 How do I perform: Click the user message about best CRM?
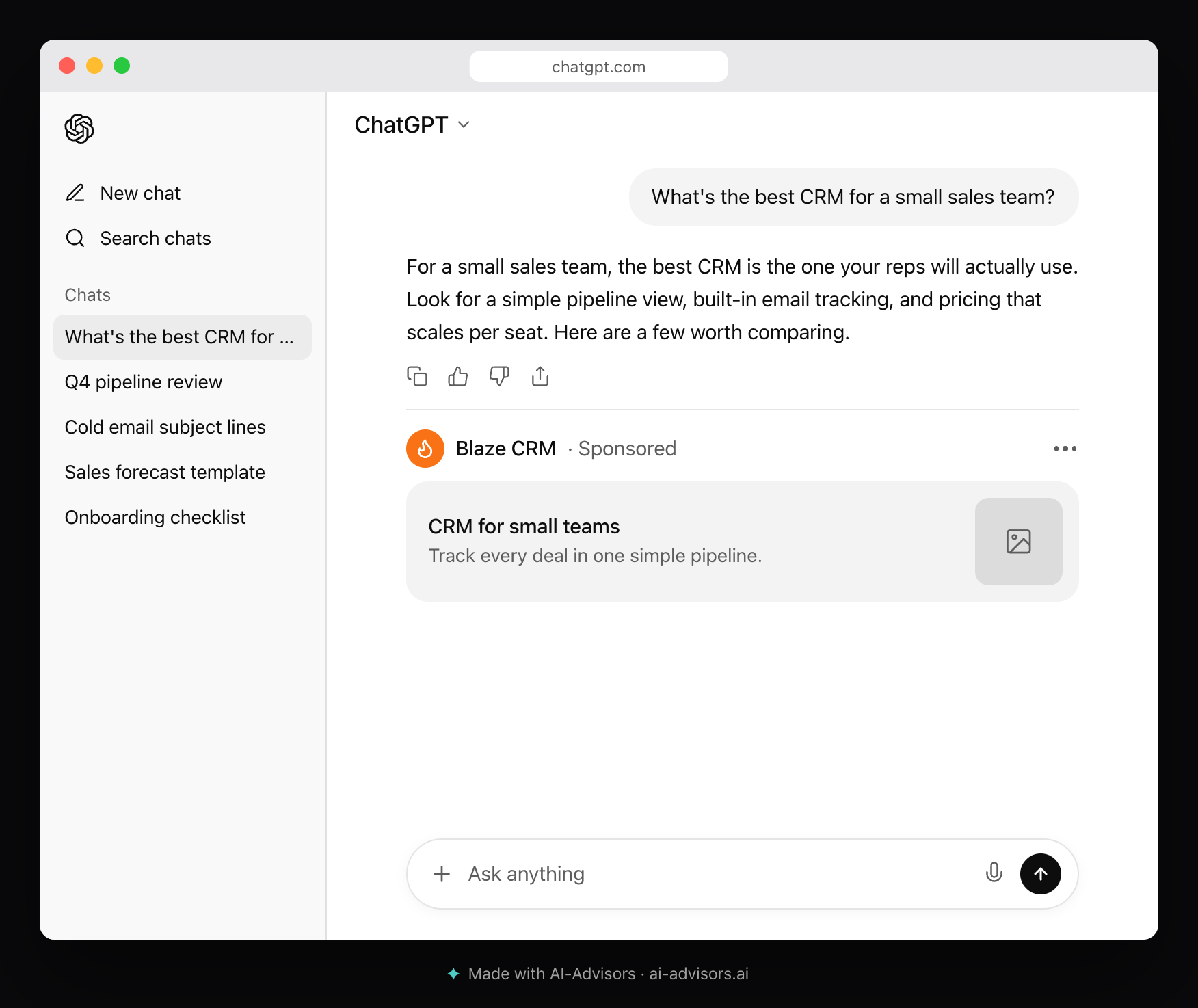pyautogui.click(x=853, y=197)
